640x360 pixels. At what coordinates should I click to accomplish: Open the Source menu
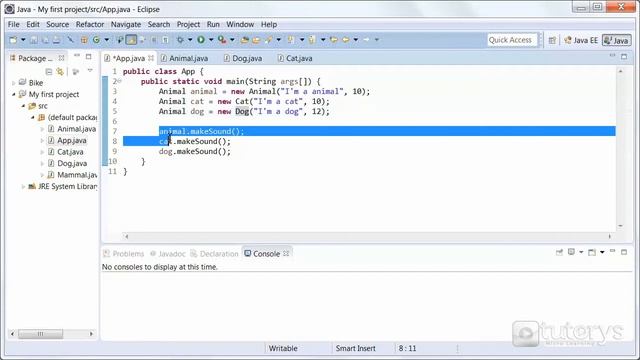point(58,24)
